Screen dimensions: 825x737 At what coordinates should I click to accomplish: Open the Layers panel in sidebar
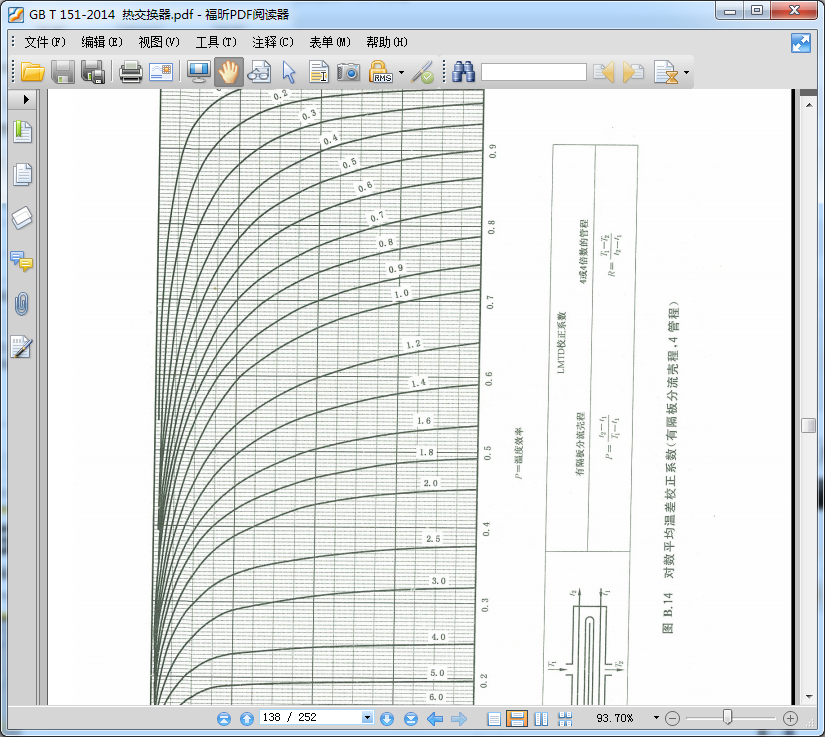tap(22, 218)
